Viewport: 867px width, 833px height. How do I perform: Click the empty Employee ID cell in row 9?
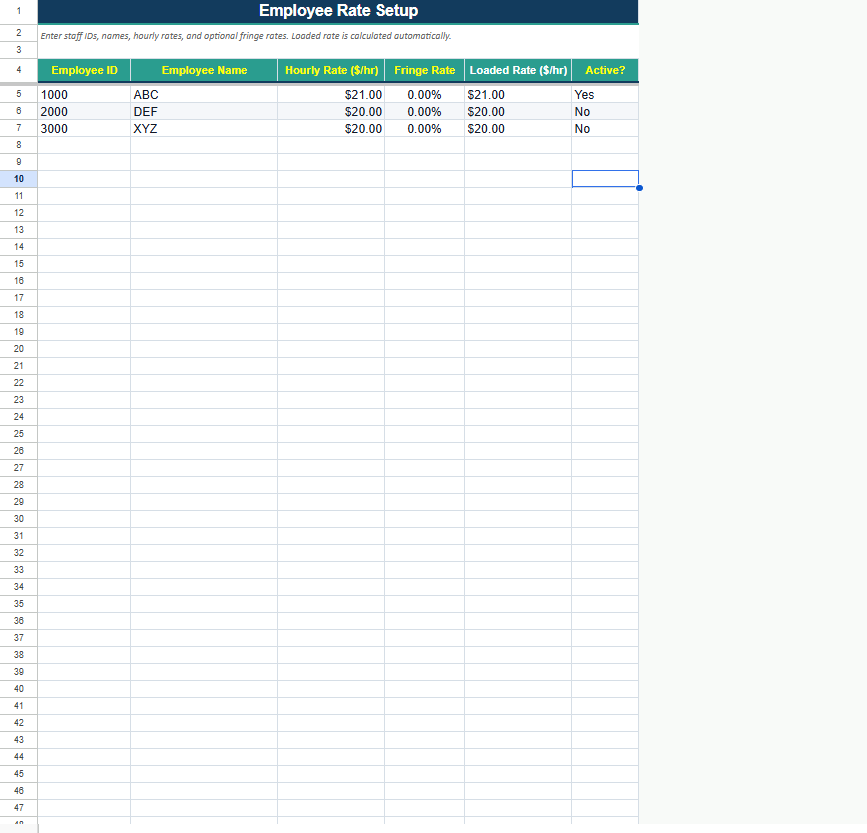click(x=84, y=162)
